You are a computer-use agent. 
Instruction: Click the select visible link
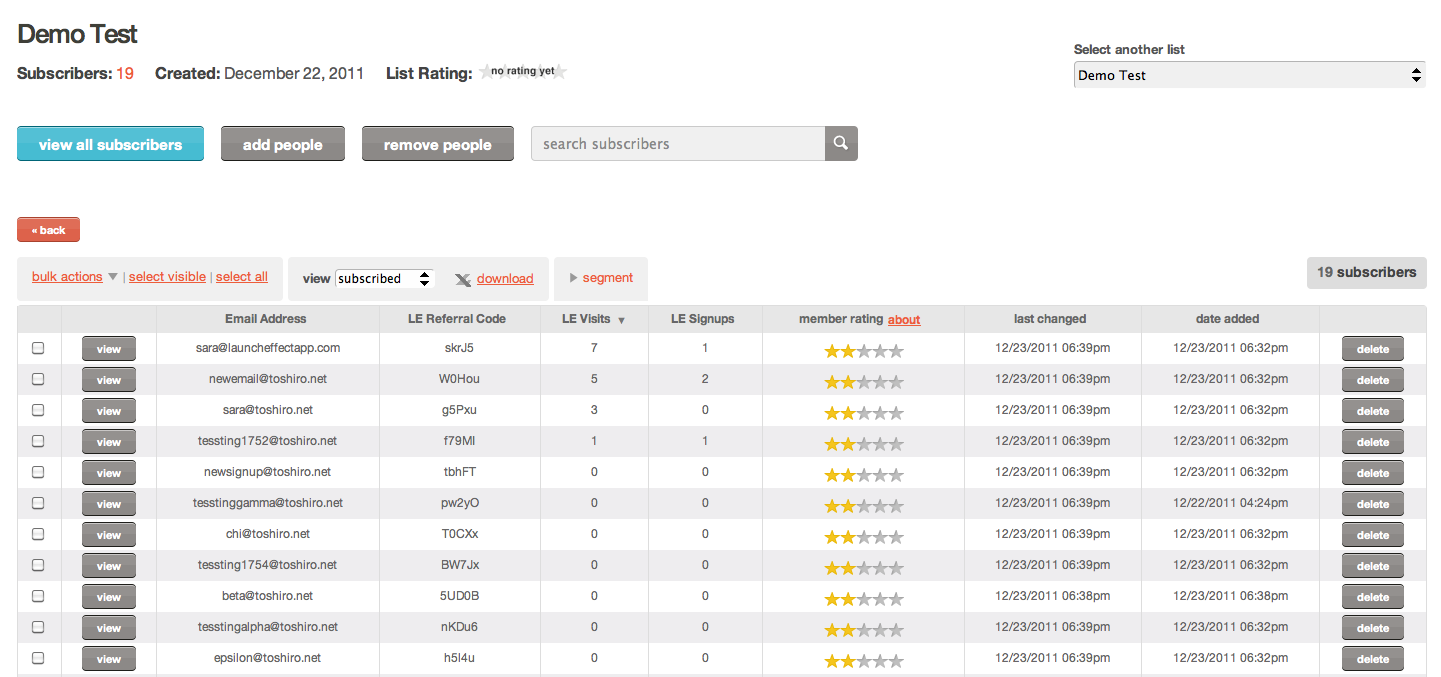[x=167, y=277]
